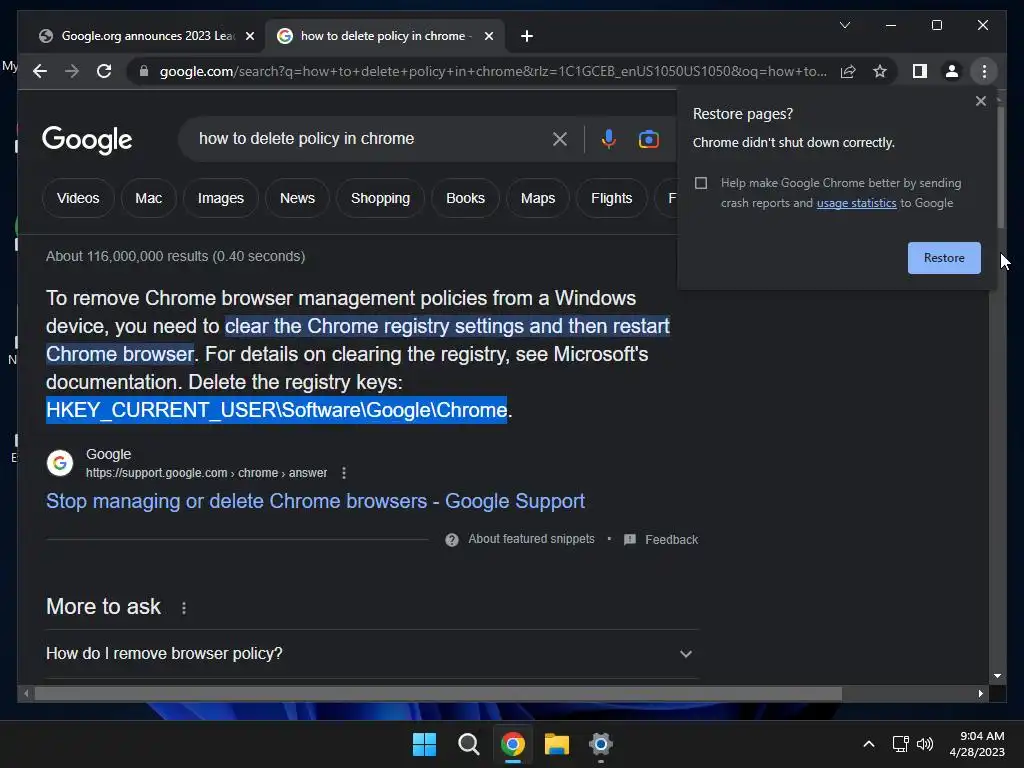Open the Windows Start menu
Screen dimensions: 1024x768
click(424, 744)
